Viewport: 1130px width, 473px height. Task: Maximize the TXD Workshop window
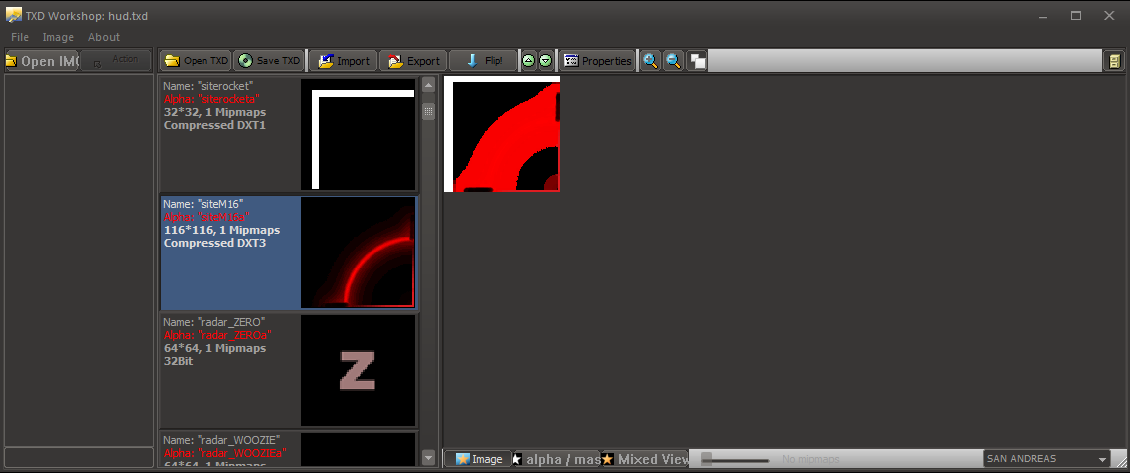[1075, 15]
